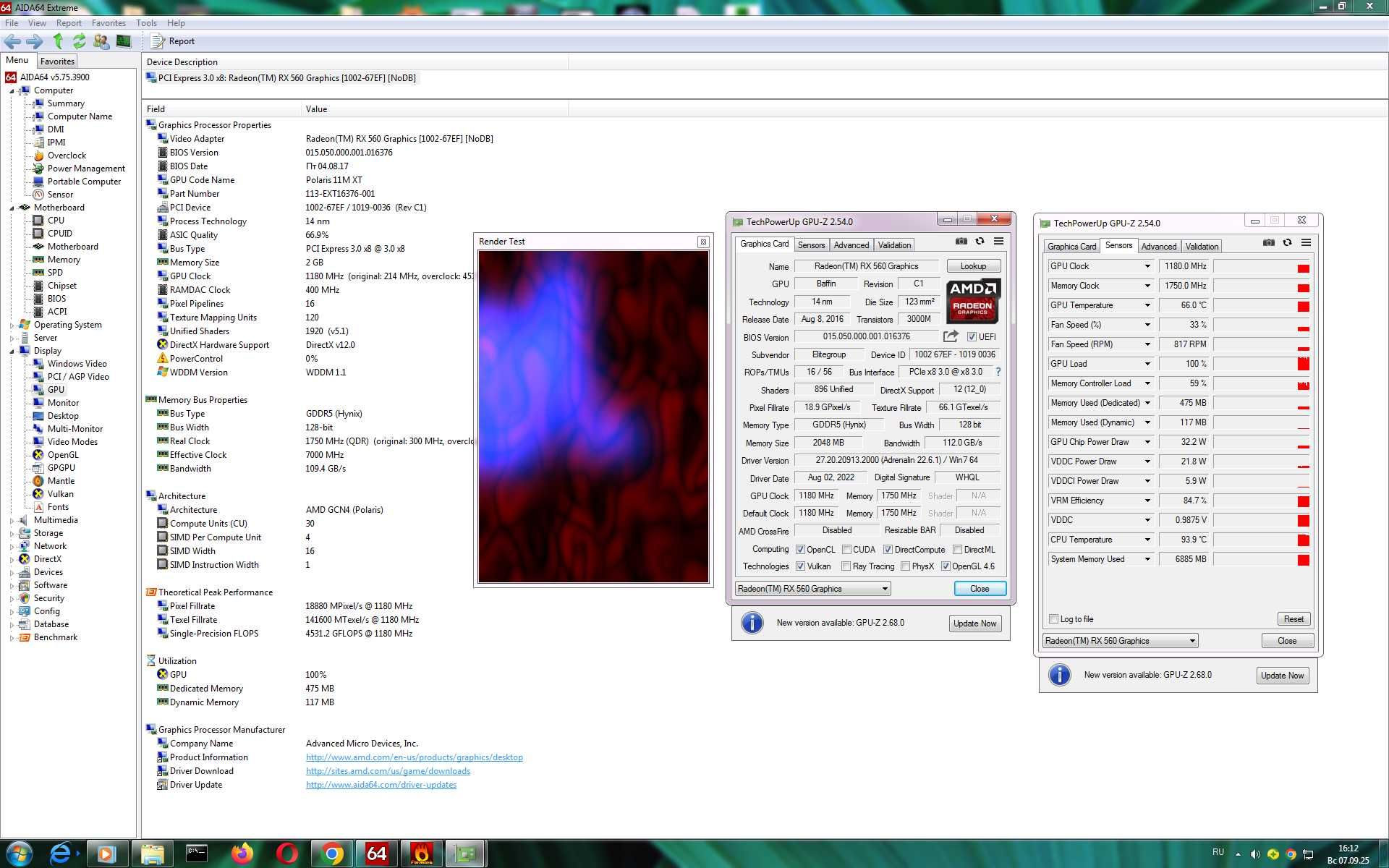The image size is (1389, 868).
Task: Switch to Sensors tab in Graphics Card window
Action: 811,245
